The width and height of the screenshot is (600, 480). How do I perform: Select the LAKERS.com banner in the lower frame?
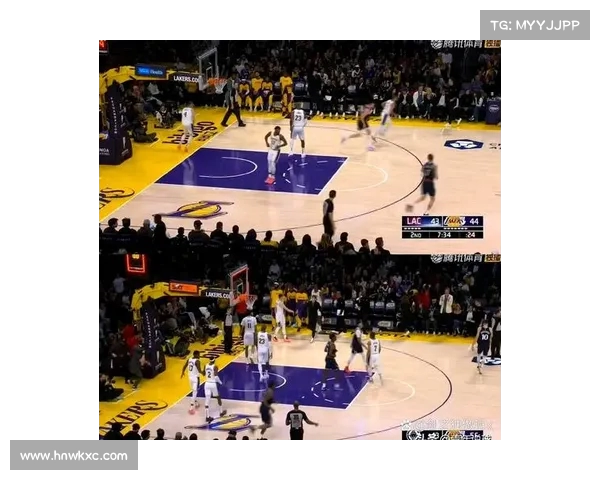216,294
